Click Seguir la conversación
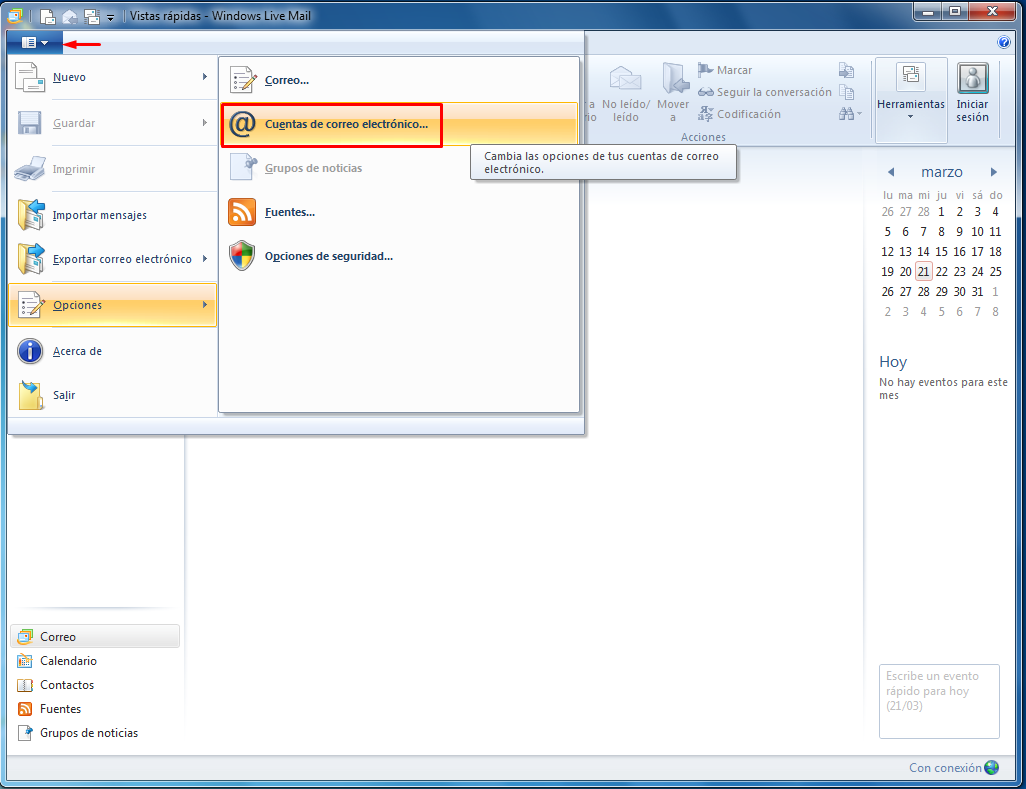The height and width of the screenshot is (789, 1026). click(x=764, y=92)
